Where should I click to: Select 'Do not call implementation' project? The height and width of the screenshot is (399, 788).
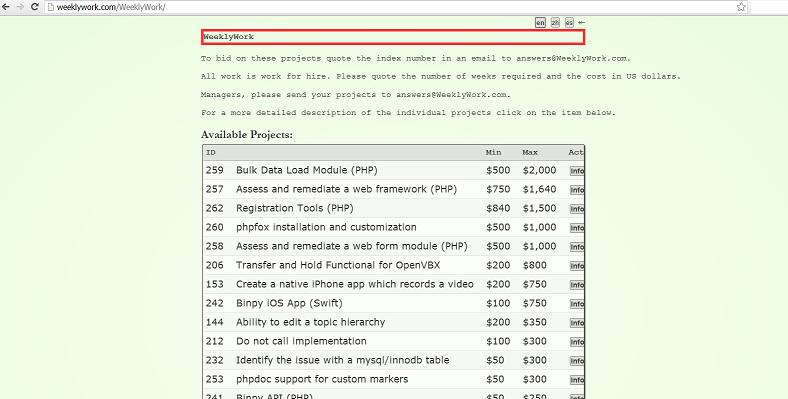[x=301, y=341]
